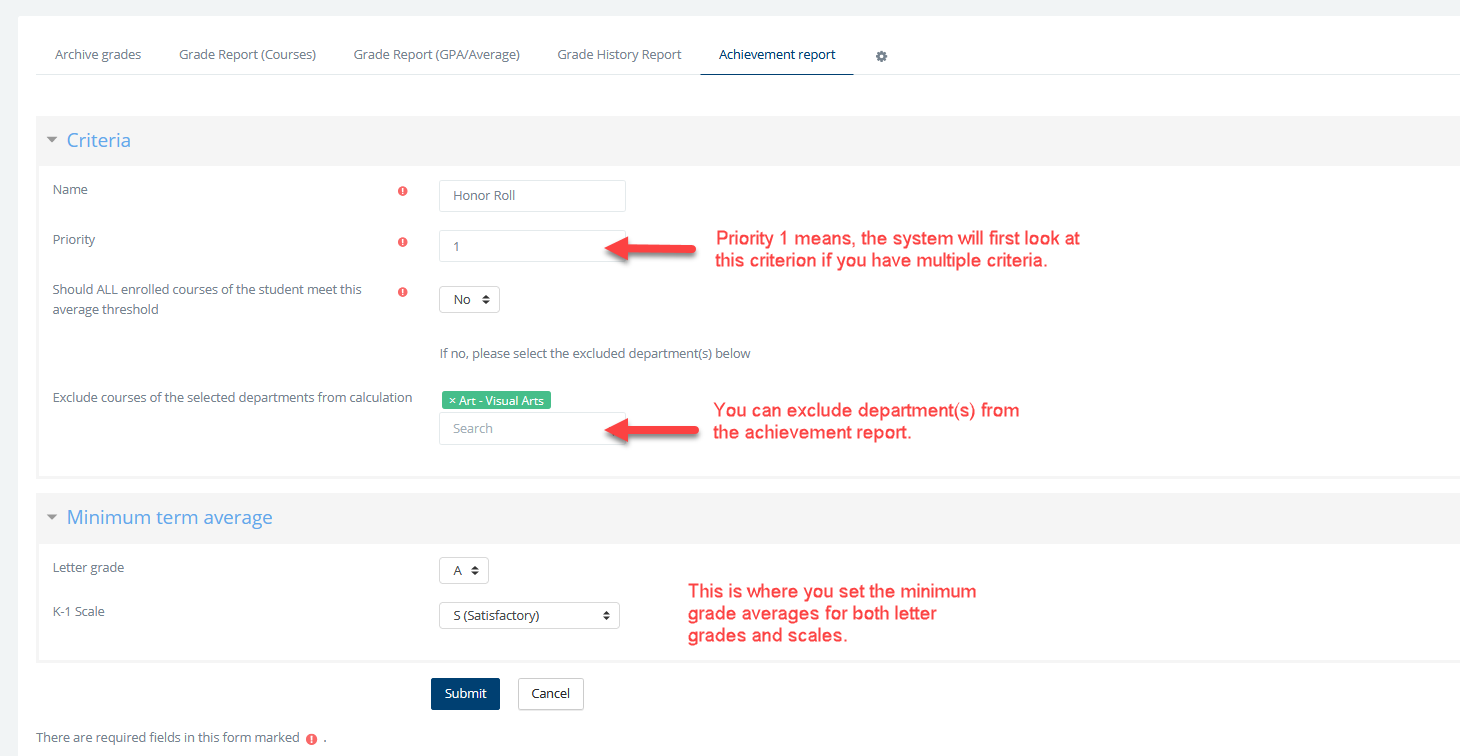Click the red required icon in the footer note
Image resolution: width=1460 pixels, height=756 pixels.
point(312,739)
